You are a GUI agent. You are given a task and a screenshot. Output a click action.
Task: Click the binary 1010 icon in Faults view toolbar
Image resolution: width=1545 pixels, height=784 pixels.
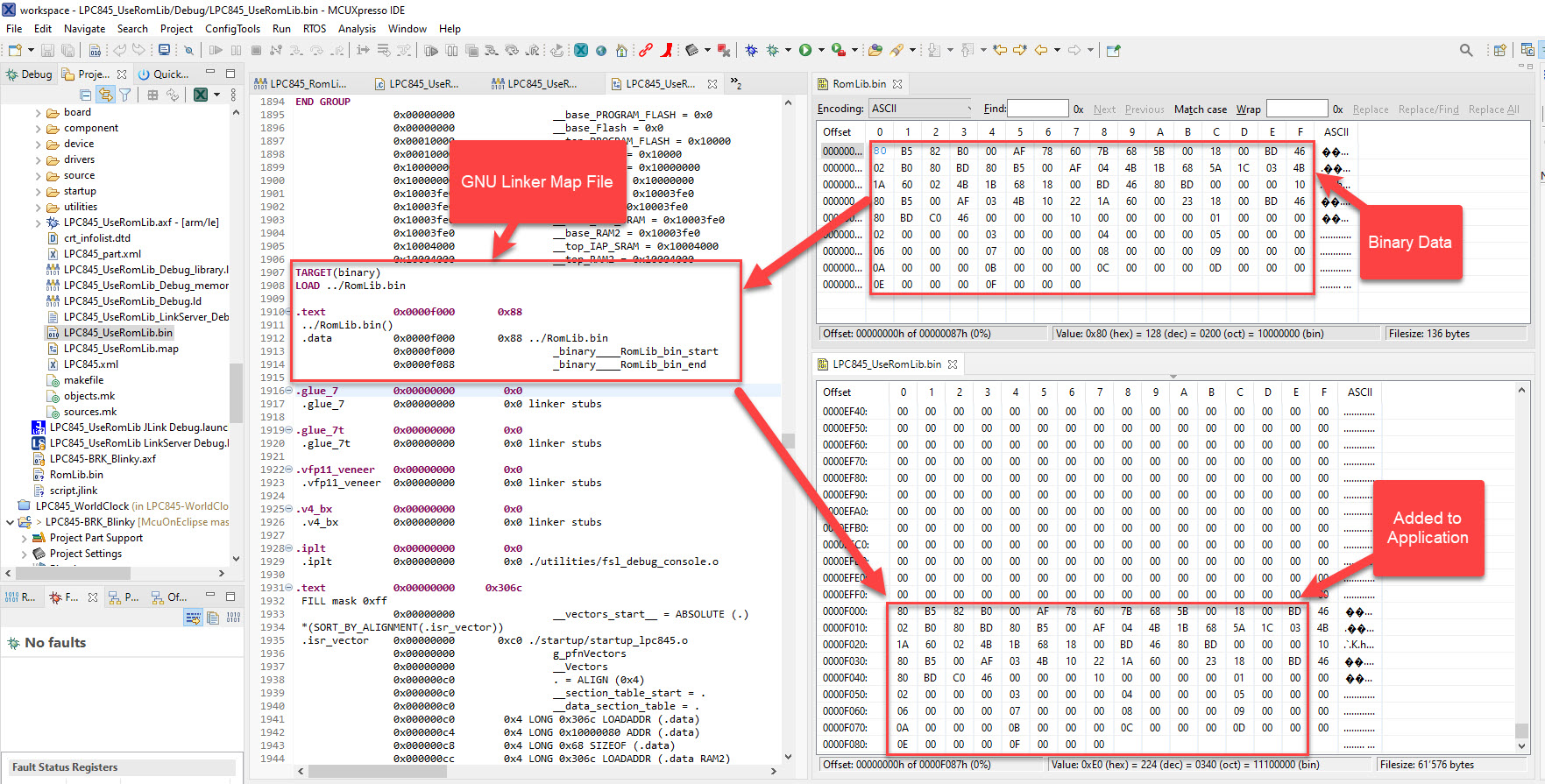click(234, 618)
